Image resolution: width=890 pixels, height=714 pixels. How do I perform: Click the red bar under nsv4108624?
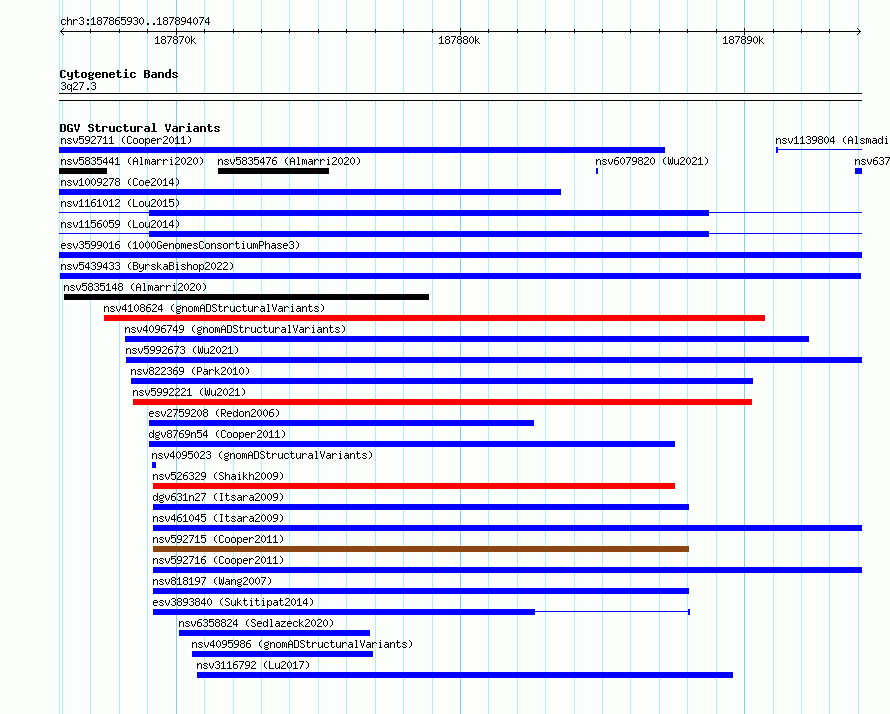pyautogui.click(x=434, y=318)
